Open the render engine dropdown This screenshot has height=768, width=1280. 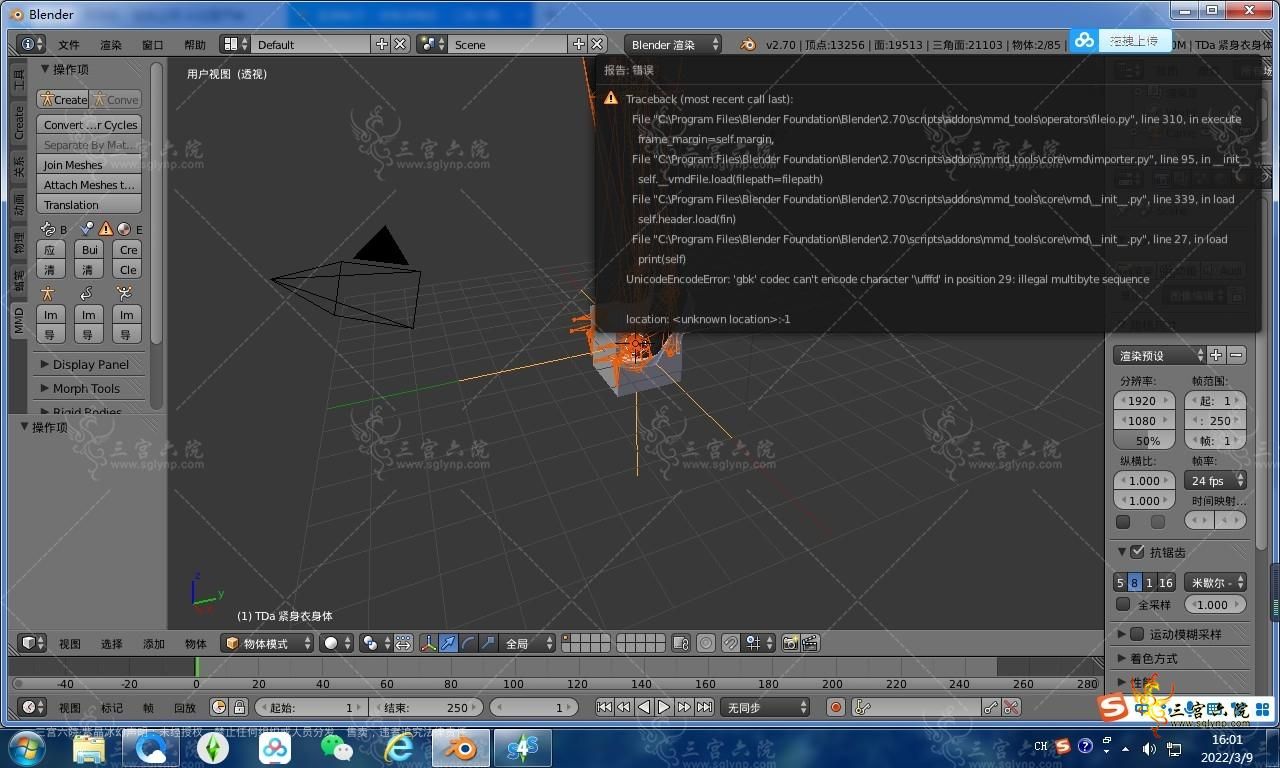click(x=673, y=44)
